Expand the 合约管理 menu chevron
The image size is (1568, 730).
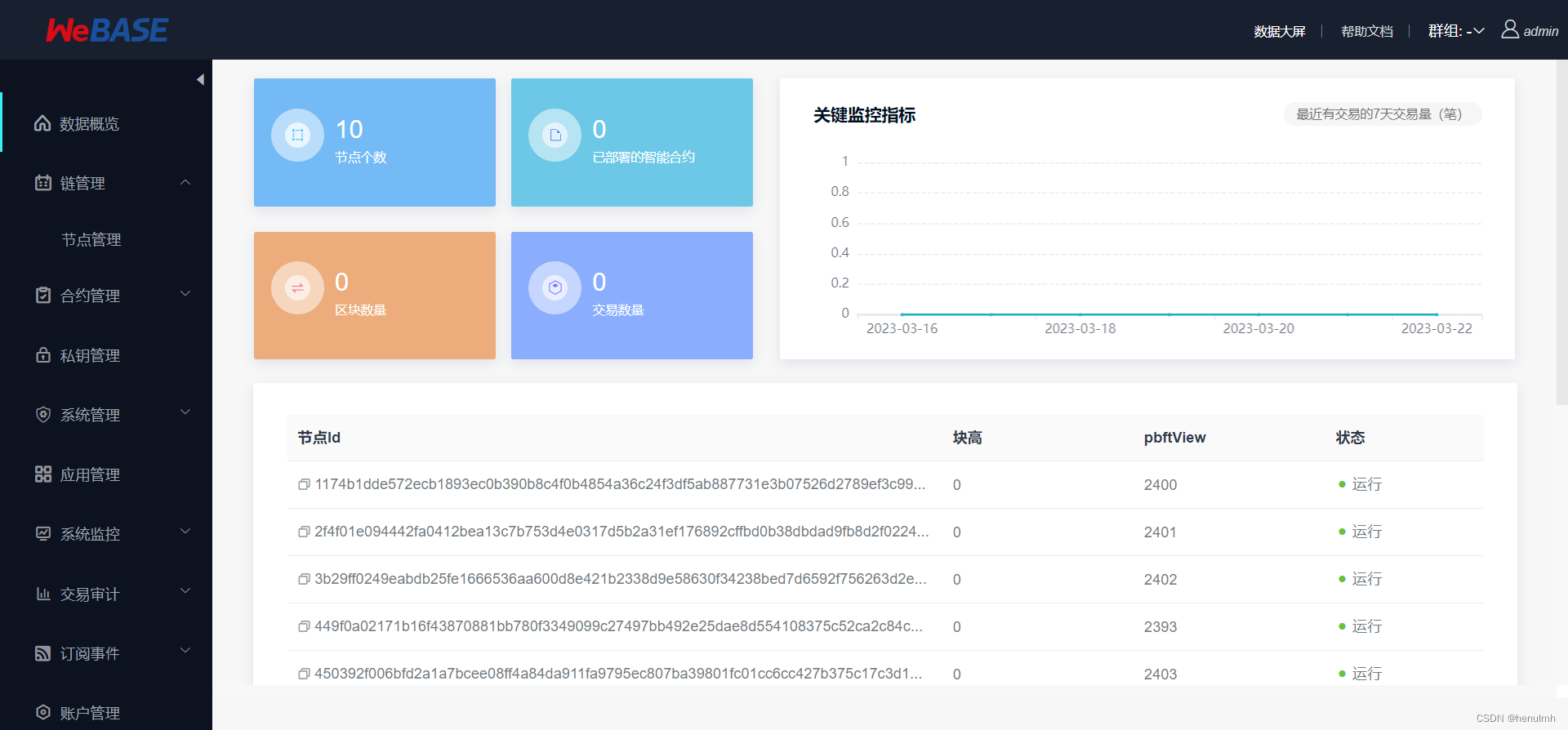point(185,294)
